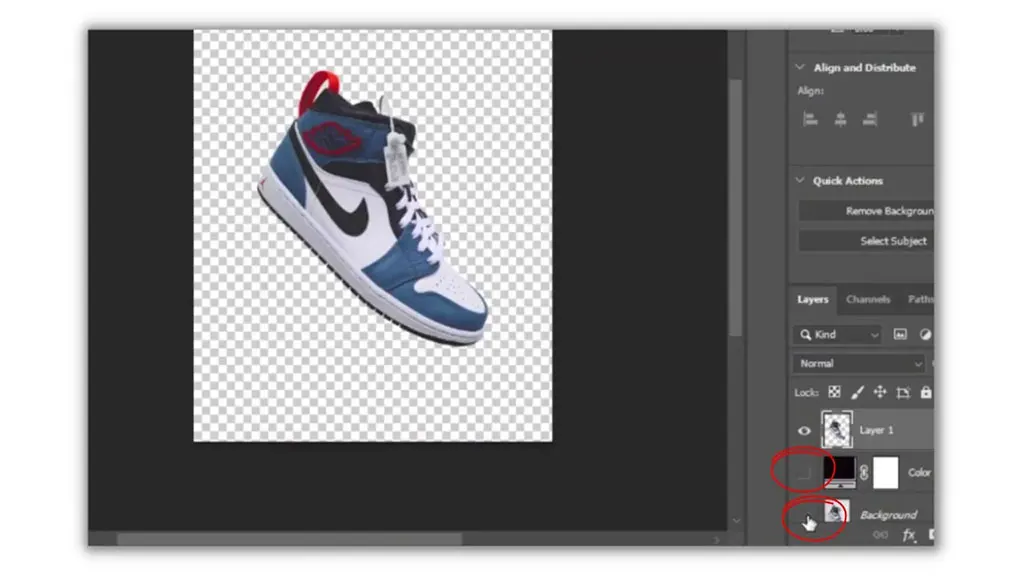This screenshot has width=1024, height=576.
Task: Click Select Subject button
Action: [866, 241]
